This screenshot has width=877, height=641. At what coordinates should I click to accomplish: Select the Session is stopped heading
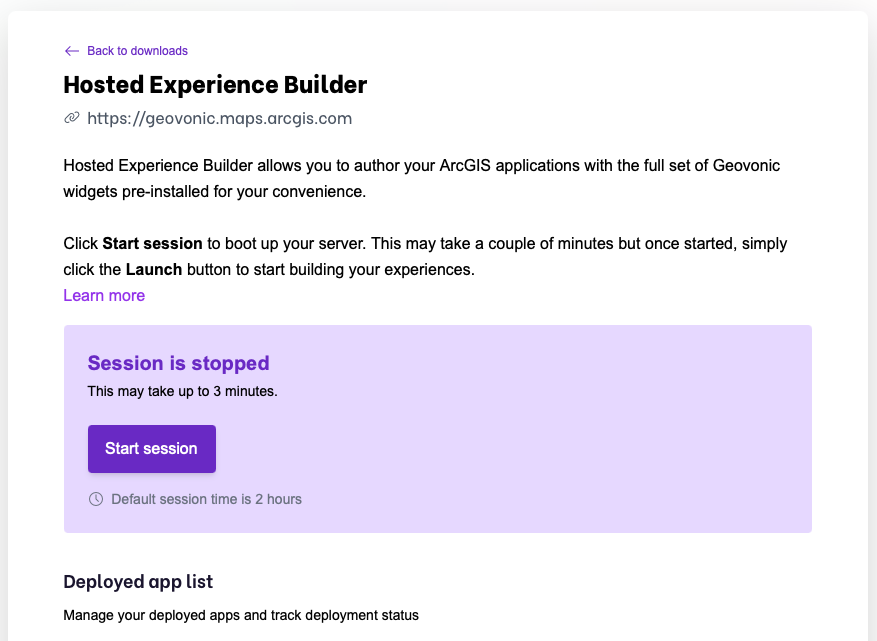pos(178,363)
